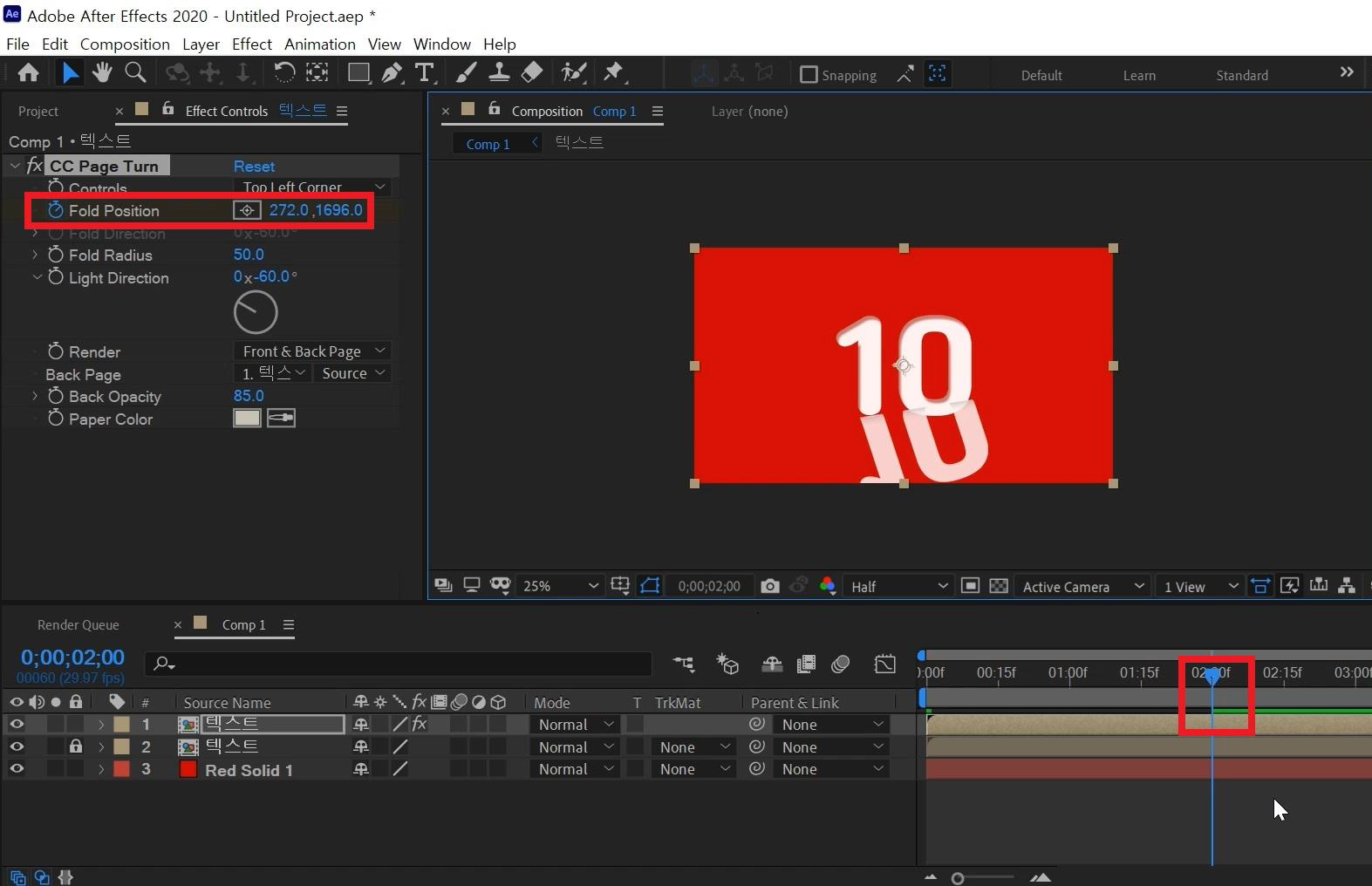The width and height of the screenshot is (1372, 886).
Task: Open the Back Page layer dropdown
Action: point(272,373)
